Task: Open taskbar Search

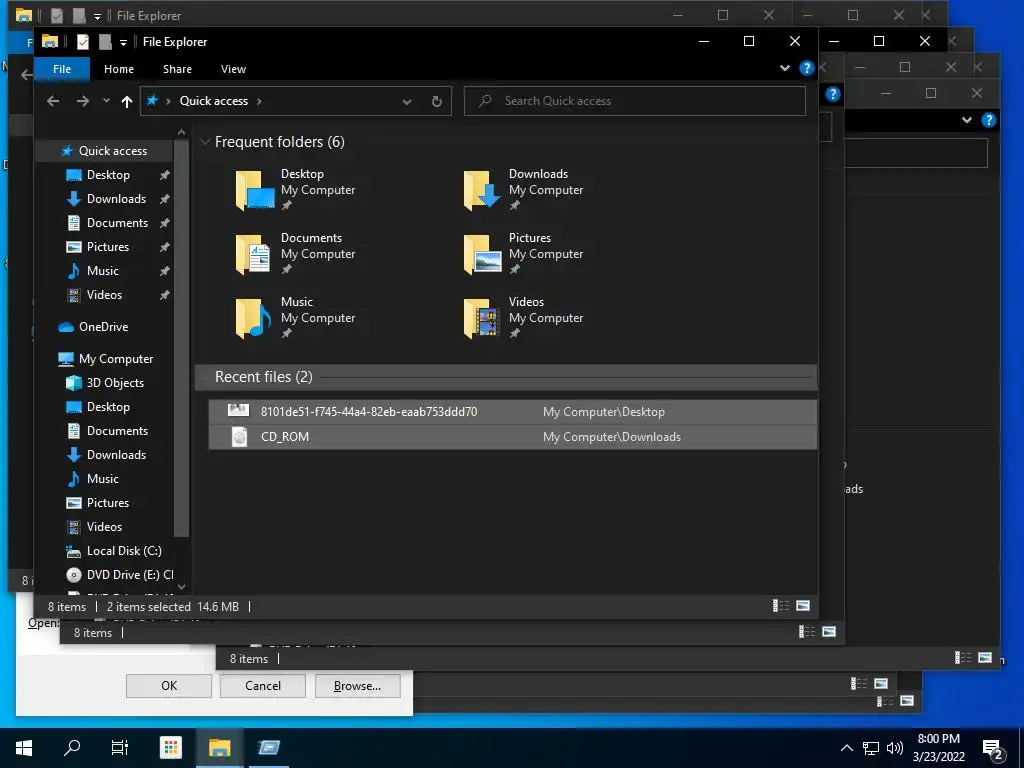Action: point(72,748)
